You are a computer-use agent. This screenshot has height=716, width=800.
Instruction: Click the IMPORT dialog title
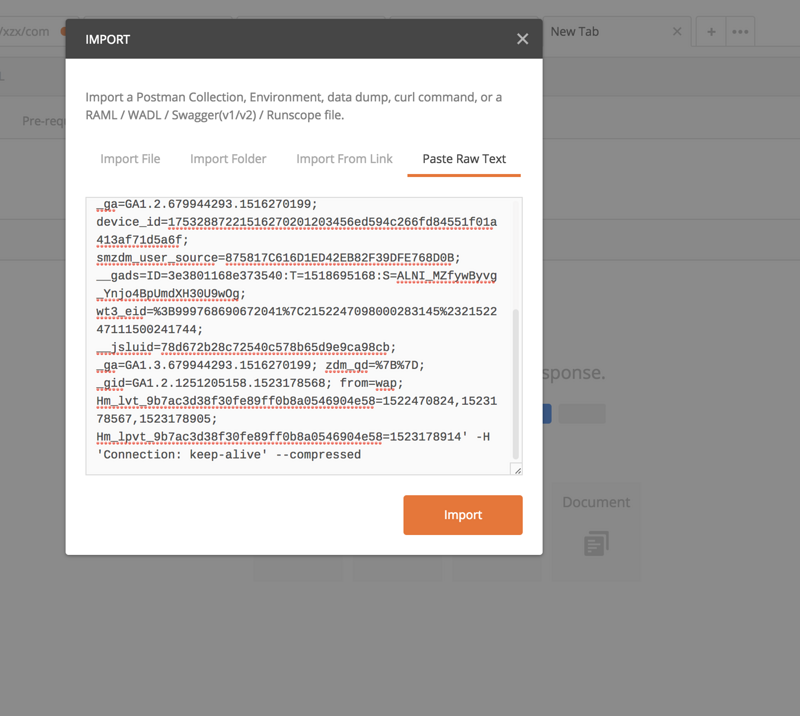click(108, 39)
